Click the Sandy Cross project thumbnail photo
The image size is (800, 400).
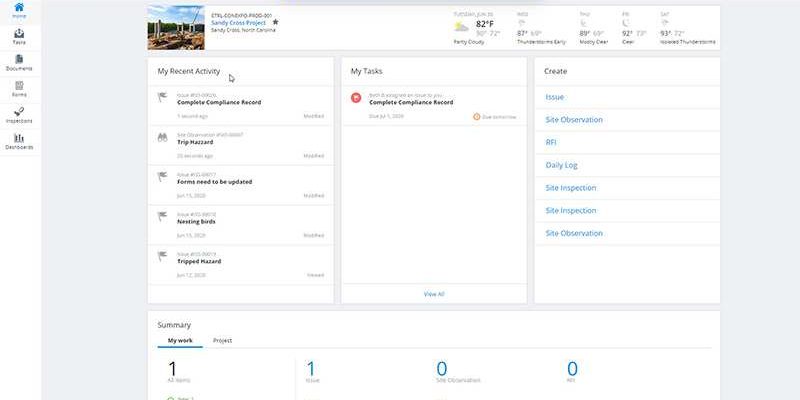176,27
